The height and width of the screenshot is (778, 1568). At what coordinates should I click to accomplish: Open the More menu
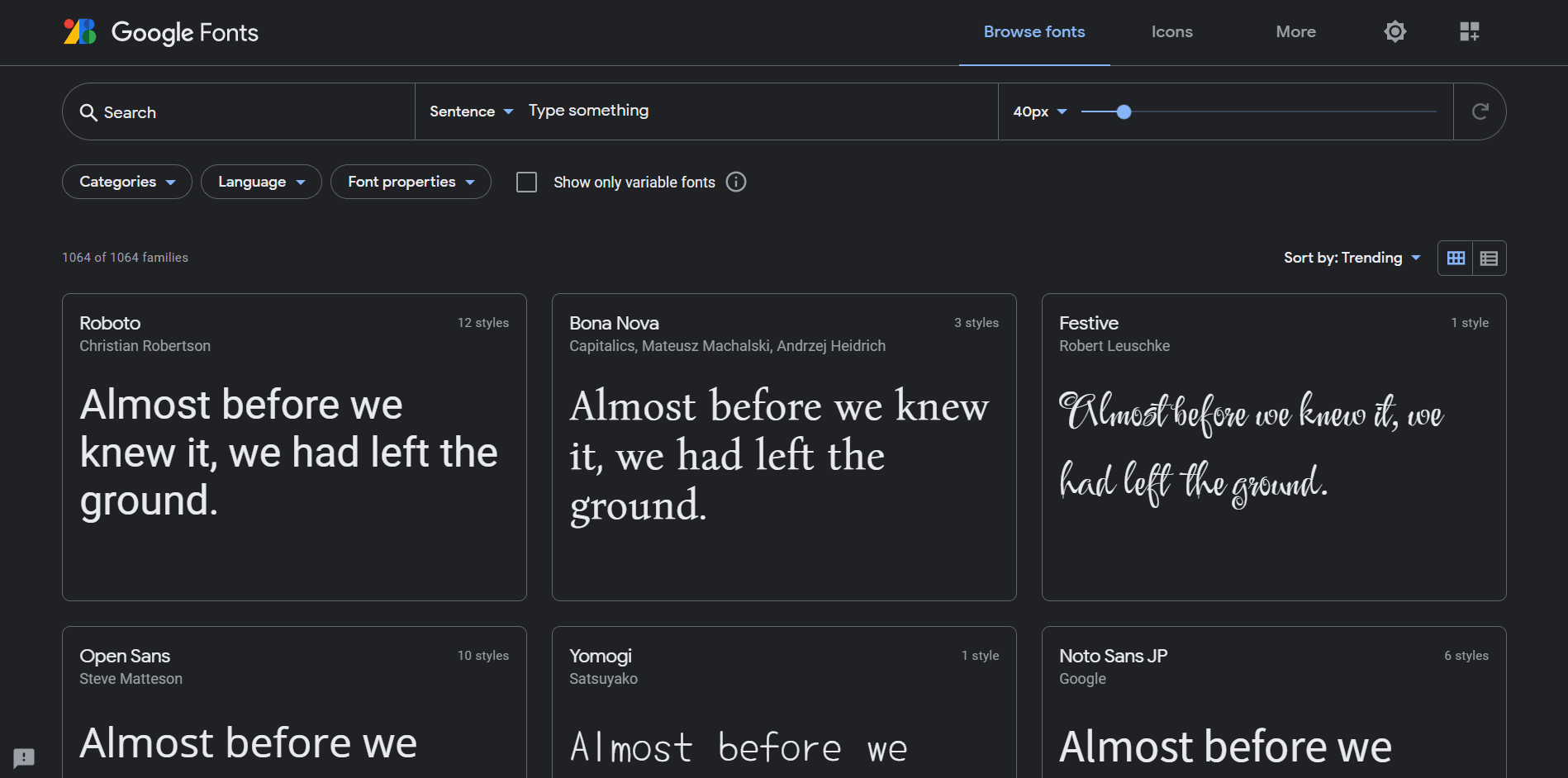coord(1295,32)
